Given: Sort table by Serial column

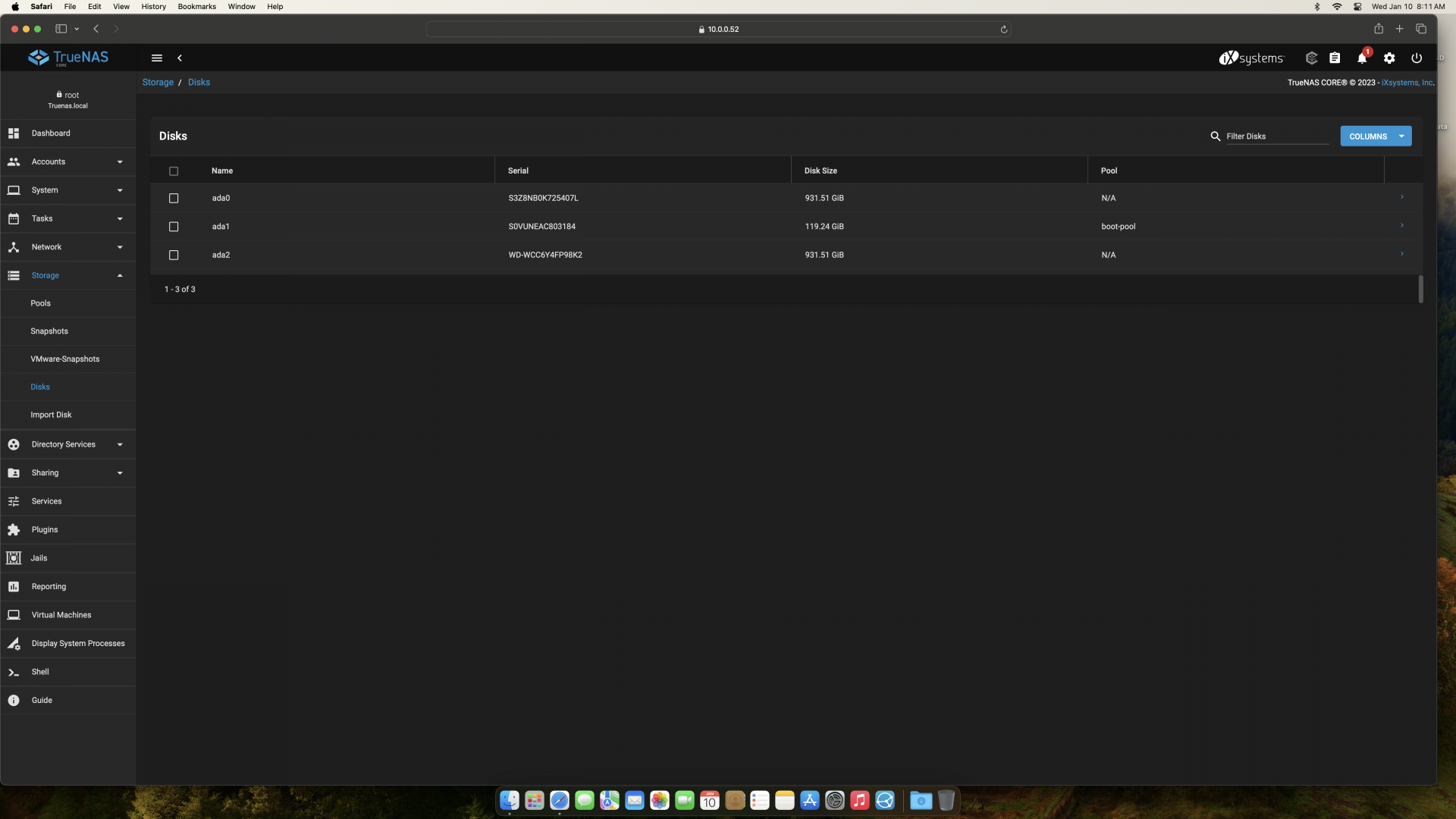Looking at the screenshot, I should click(518, 171).
